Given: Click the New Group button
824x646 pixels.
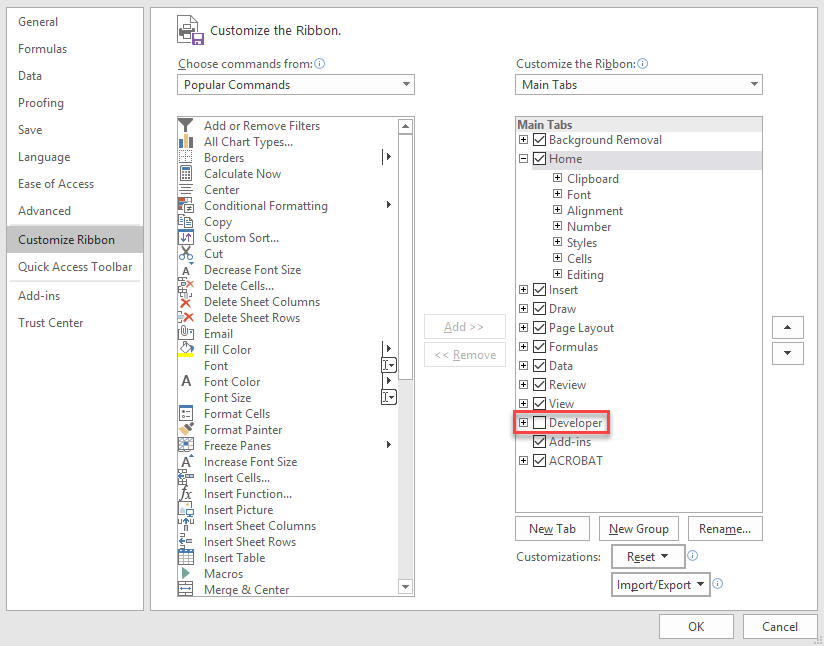Looking at the screenshot, I should point(640,529).
